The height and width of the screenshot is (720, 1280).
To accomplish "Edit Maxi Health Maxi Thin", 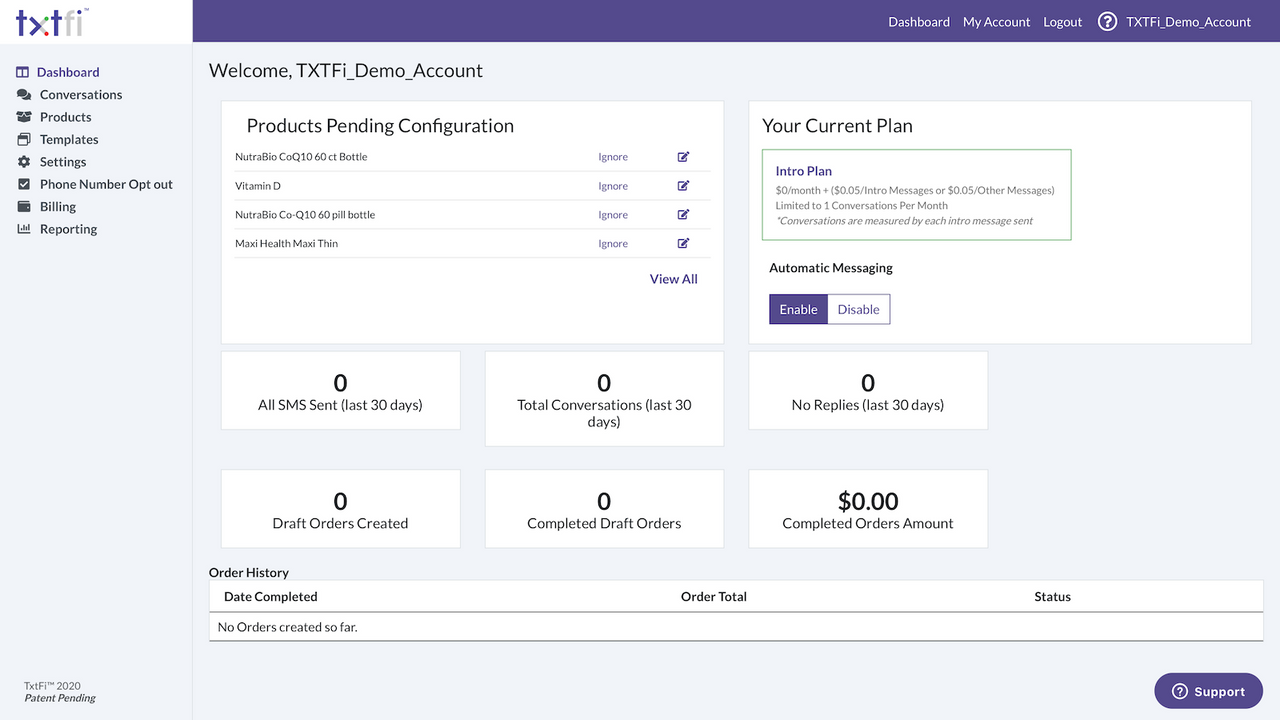I will click(x=683, y=243).
